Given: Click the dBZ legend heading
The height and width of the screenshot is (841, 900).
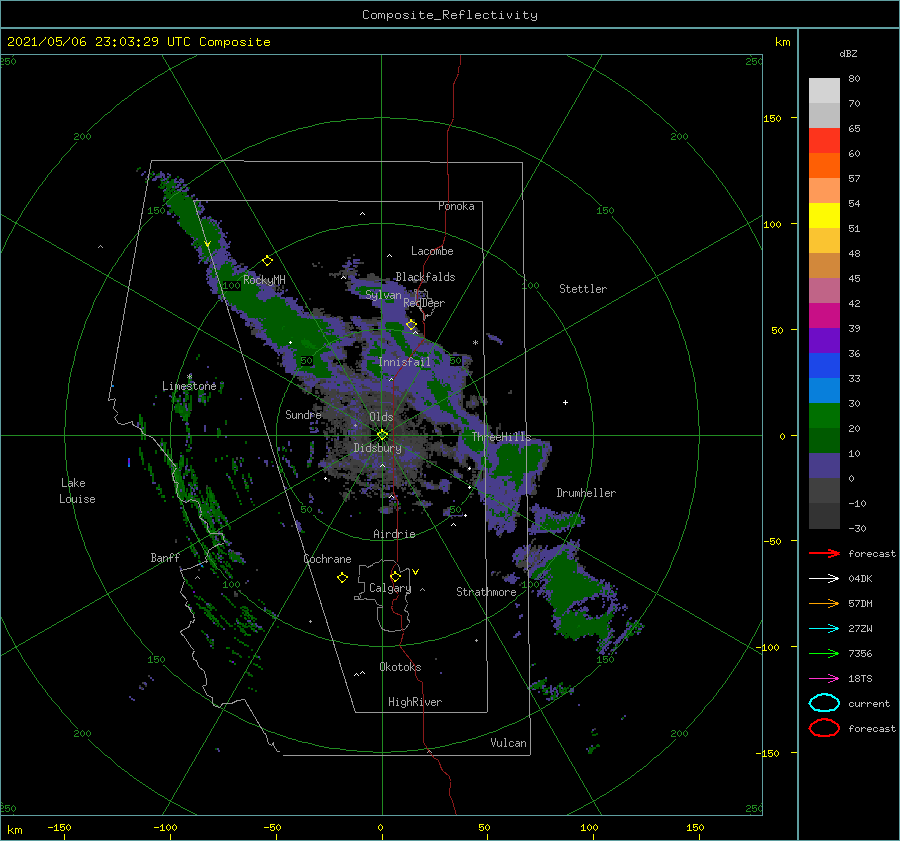Looking at the screenshot, I should click(848, 53).
